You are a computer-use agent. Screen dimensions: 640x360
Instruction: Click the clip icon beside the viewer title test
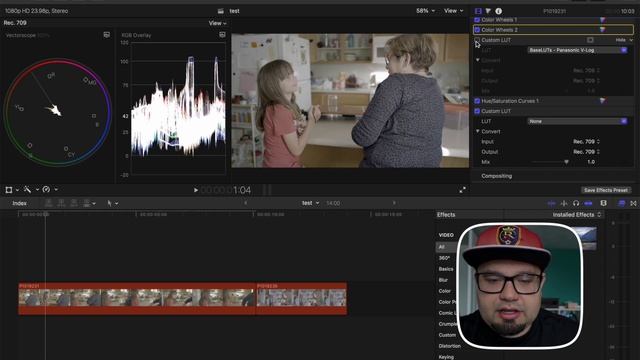click(220, 11)
